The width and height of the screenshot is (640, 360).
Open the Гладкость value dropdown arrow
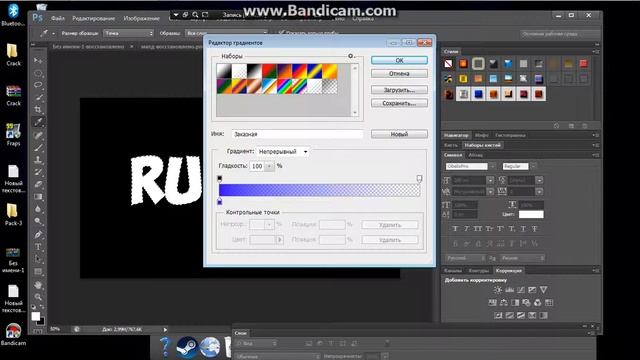(x=269, y=166)
